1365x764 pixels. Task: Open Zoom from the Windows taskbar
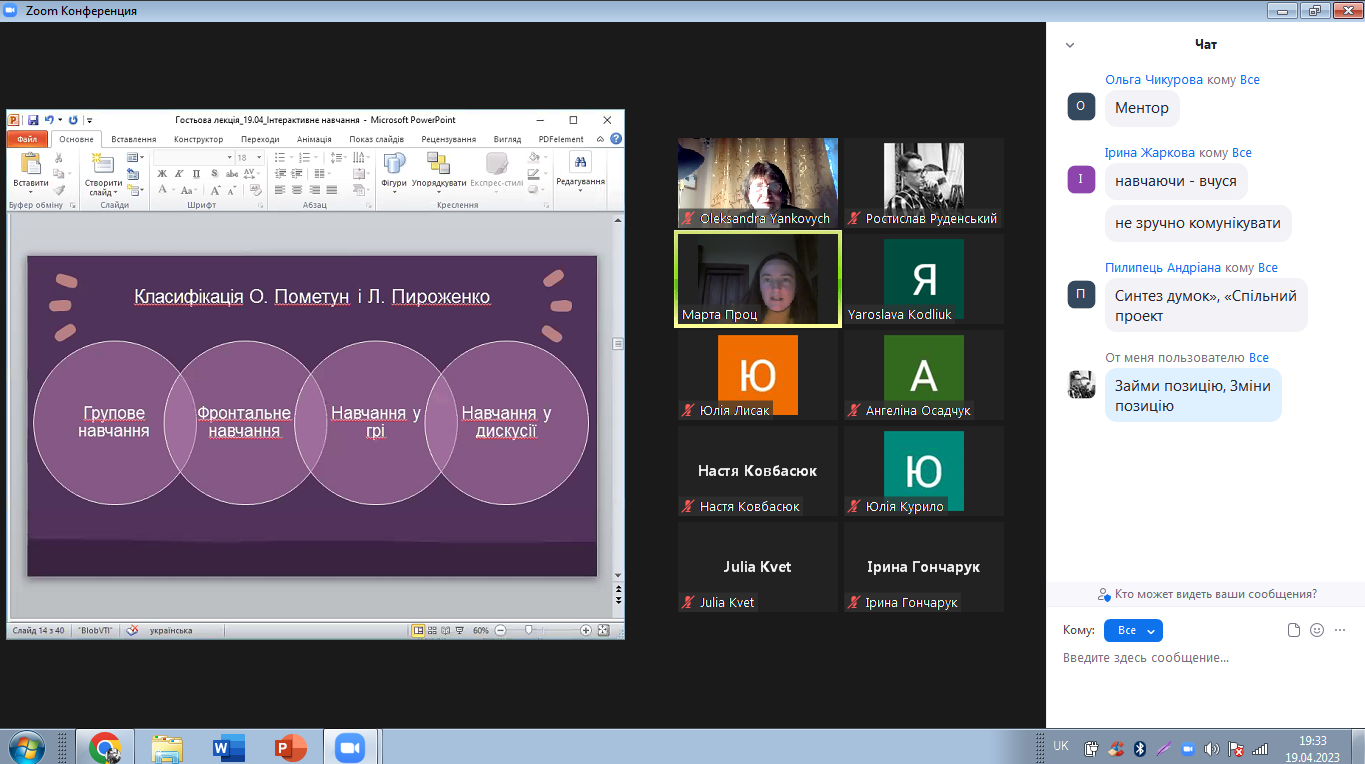coord(349,747)
